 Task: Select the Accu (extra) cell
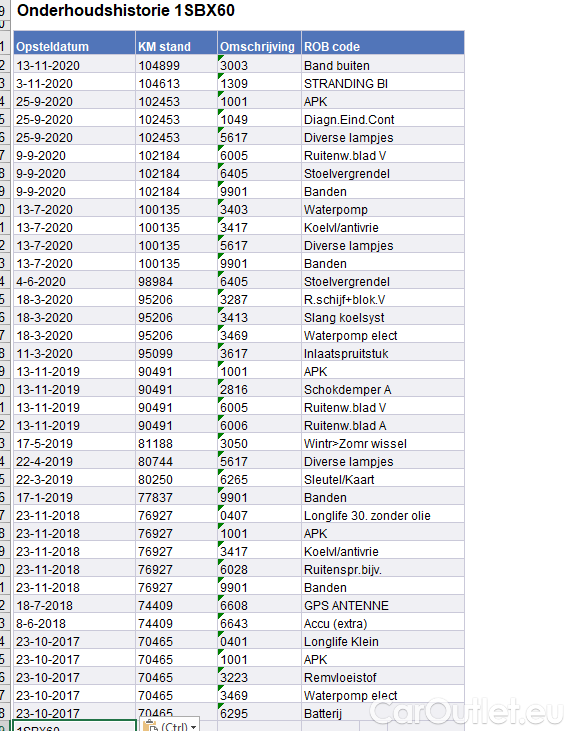[x=383, y=623]
